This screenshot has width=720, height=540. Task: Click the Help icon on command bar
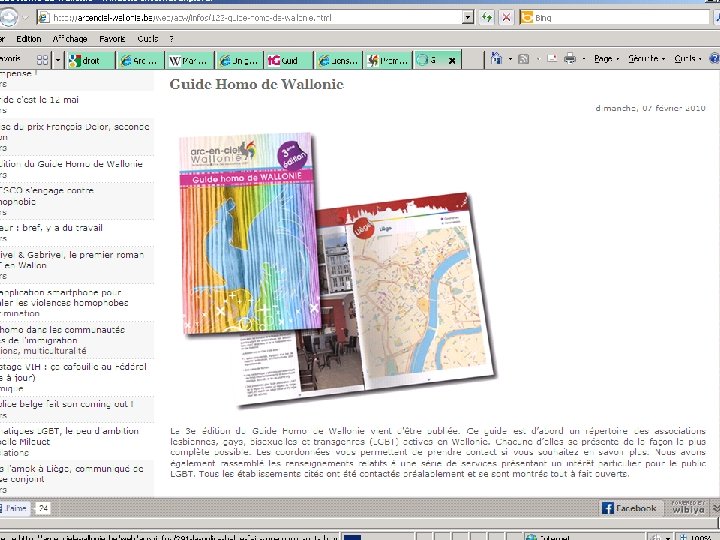tap(714, 59)
